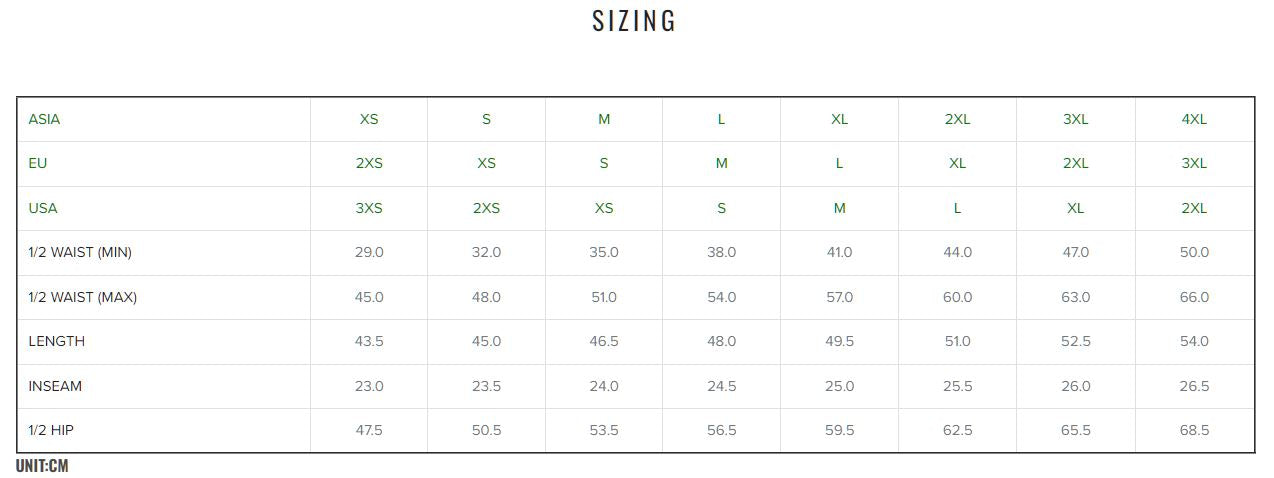This screenshot has width=1274, height=478.
Task: Select the 66.0 waist maximum value
Action: coord(1194,297)
